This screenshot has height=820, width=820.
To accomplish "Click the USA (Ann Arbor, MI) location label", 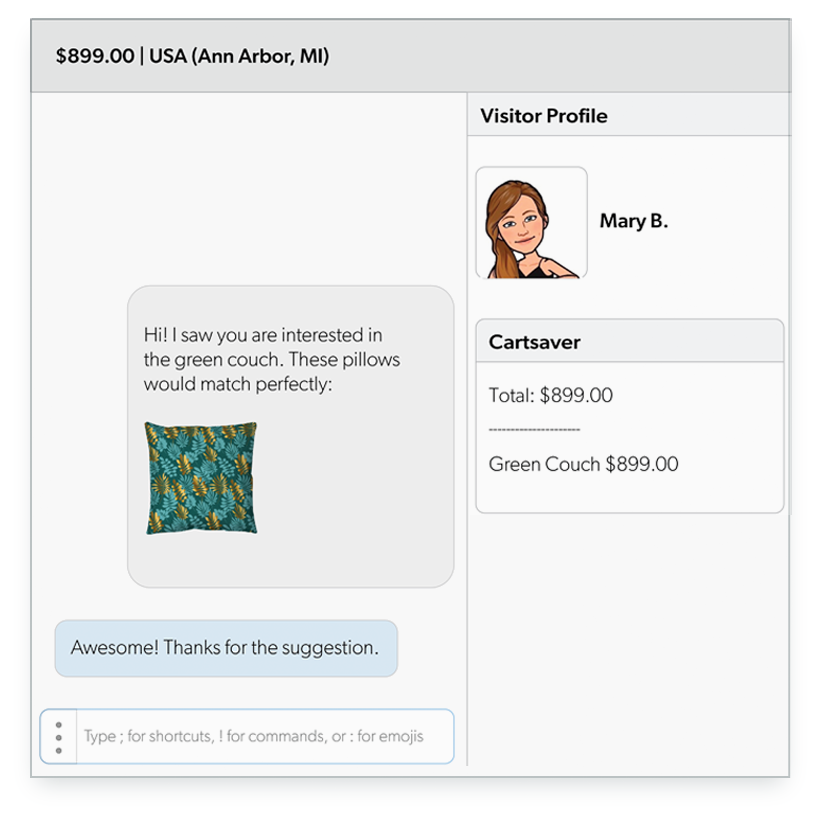I will pos(239,56).
